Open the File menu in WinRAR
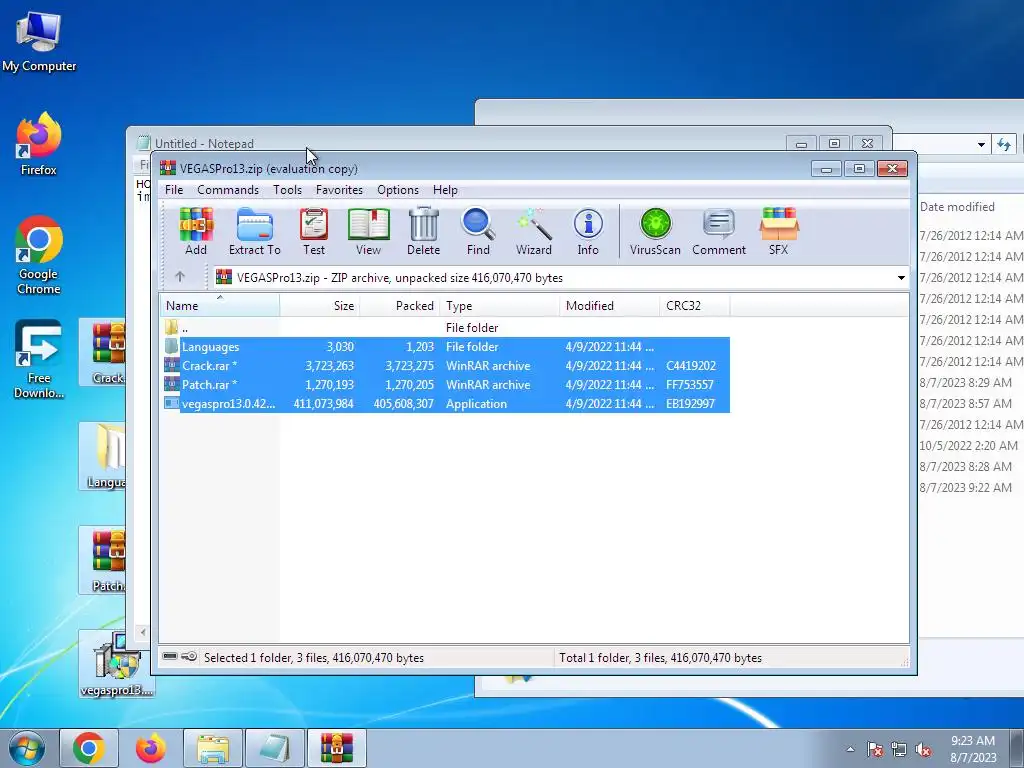 [x=174, y=190]
